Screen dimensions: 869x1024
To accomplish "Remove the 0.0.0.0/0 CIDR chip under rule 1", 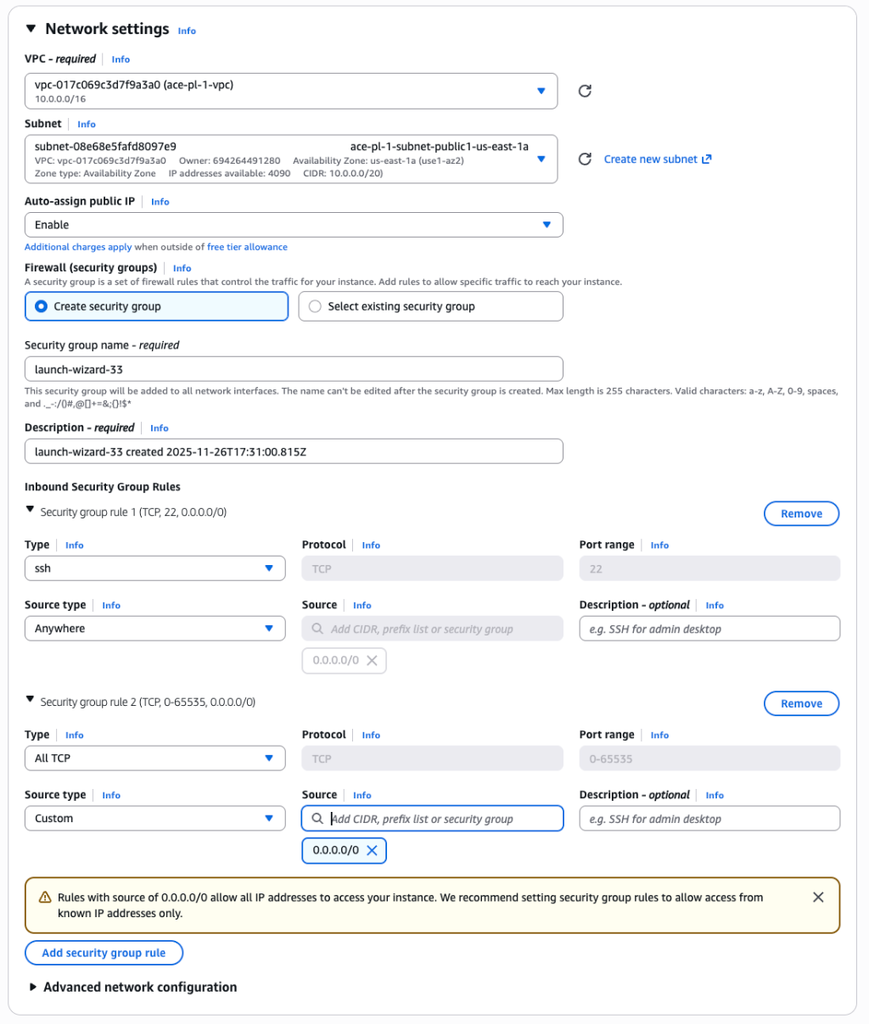I will [x=371, y=660].
